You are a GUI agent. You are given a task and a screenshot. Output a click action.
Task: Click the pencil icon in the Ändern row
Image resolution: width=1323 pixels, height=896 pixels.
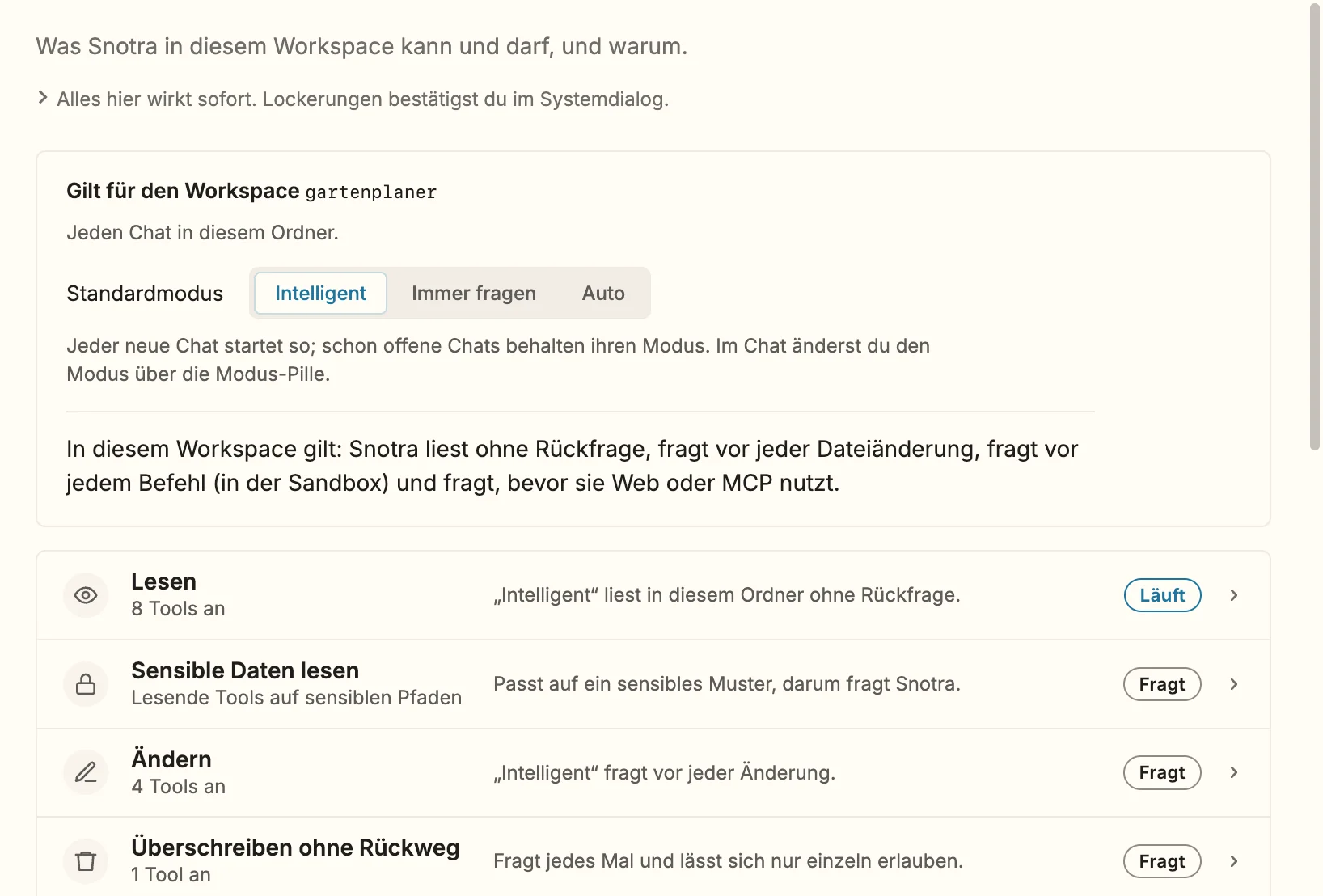click(86, 772)
